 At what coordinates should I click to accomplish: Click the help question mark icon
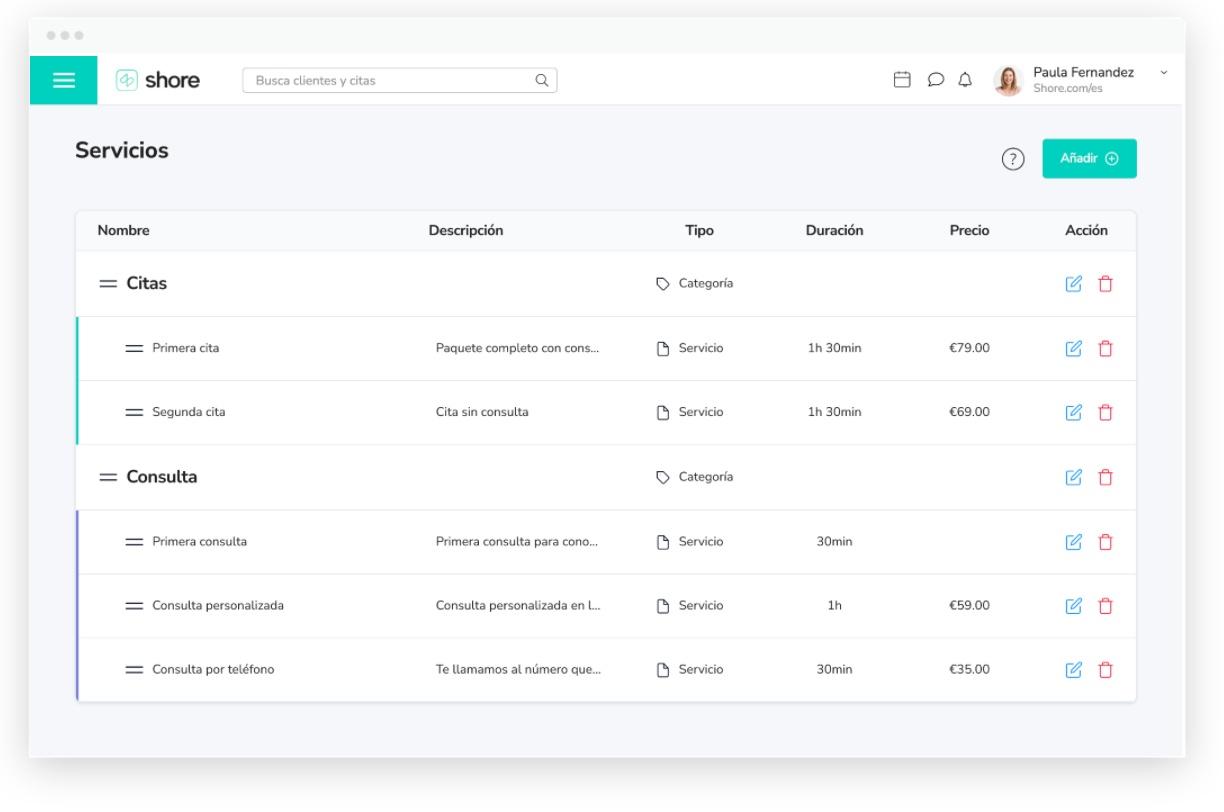1013,159
